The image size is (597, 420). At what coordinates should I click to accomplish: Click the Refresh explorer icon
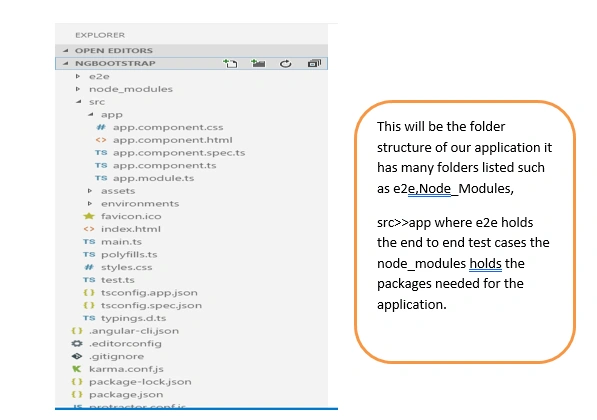pos(286,64)
